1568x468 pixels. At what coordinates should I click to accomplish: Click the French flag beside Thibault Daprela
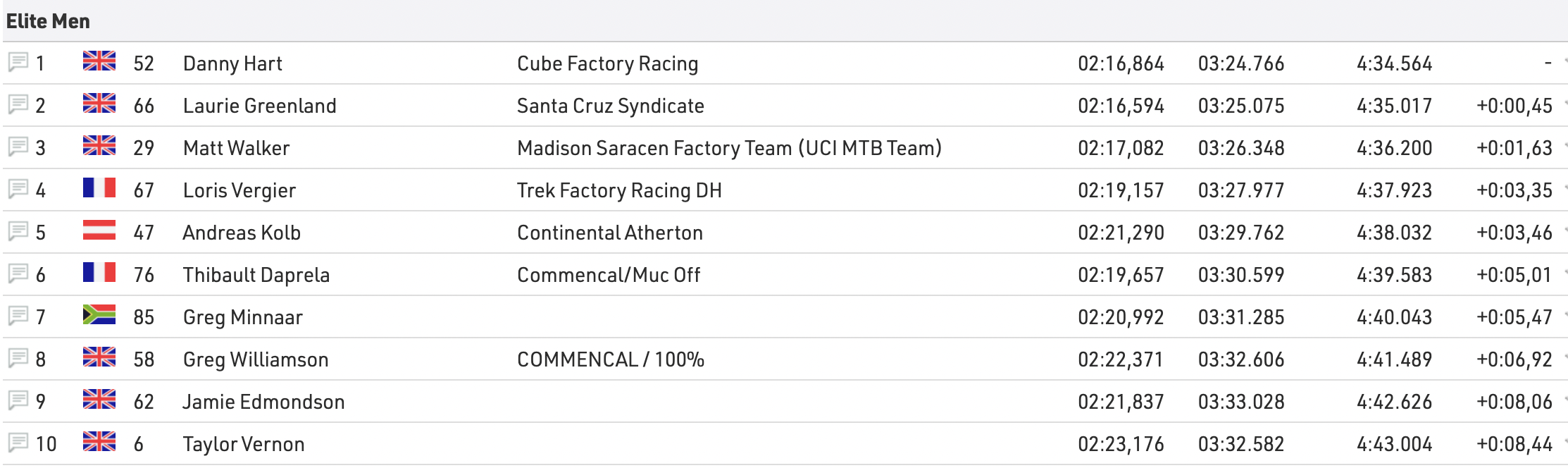click(99, 273)
